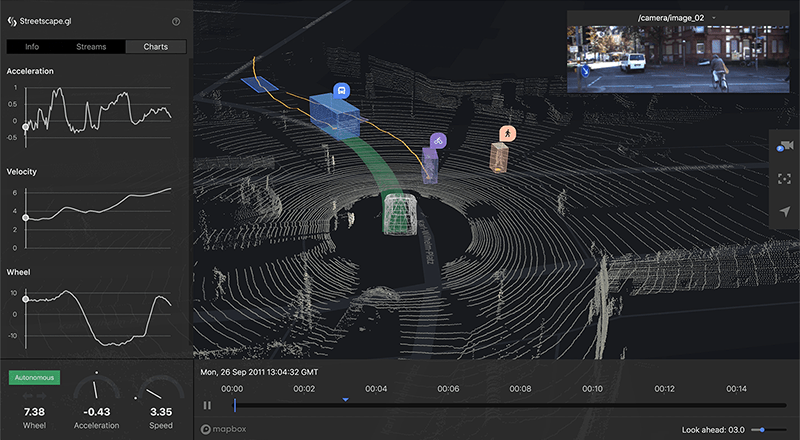
Task: Click the 00:14 timeline tick label
Action: pyautogui.click(x=737, y=389)
